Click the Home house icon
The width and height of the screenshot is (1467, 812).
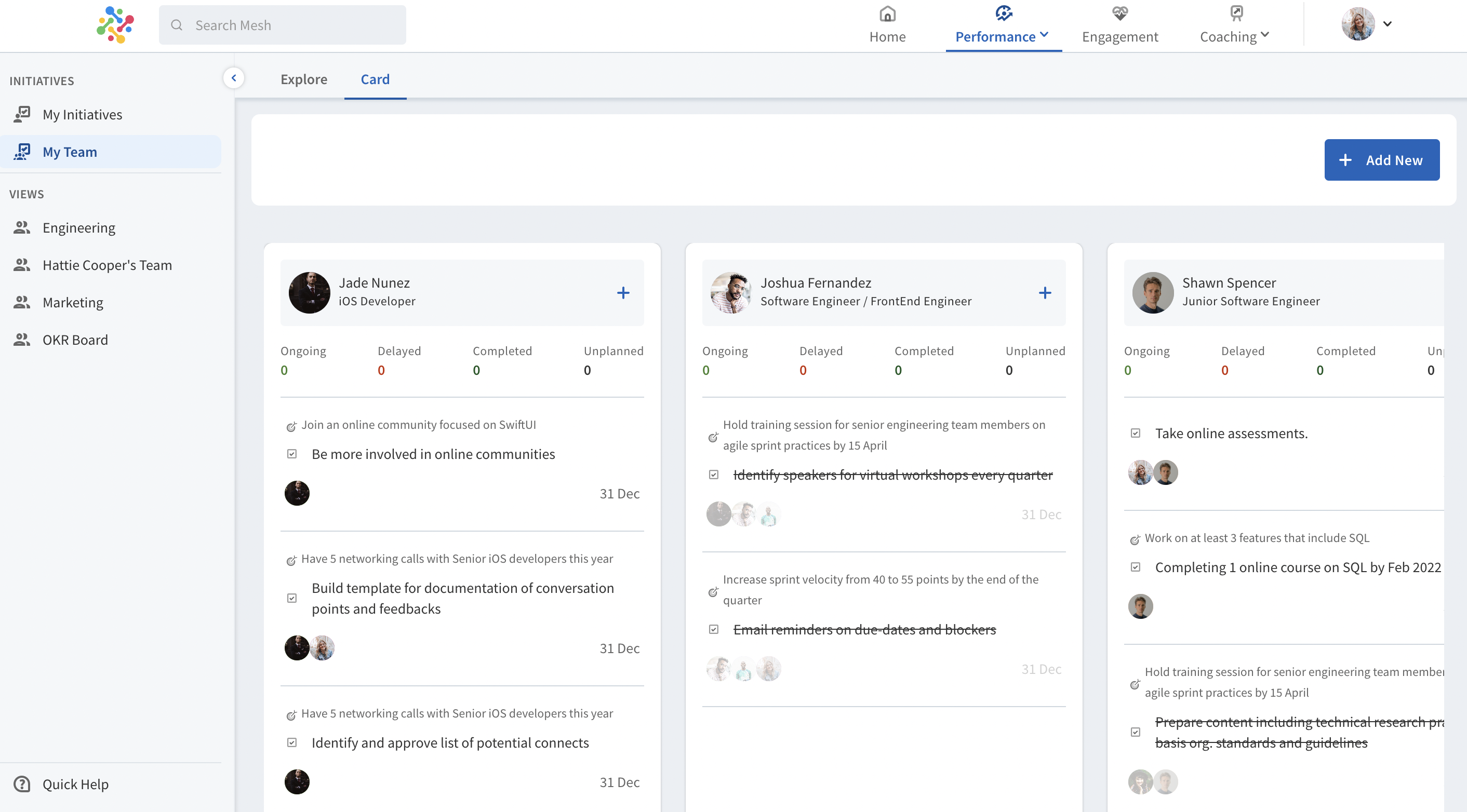pyautogui.click(x=887, y=13)
